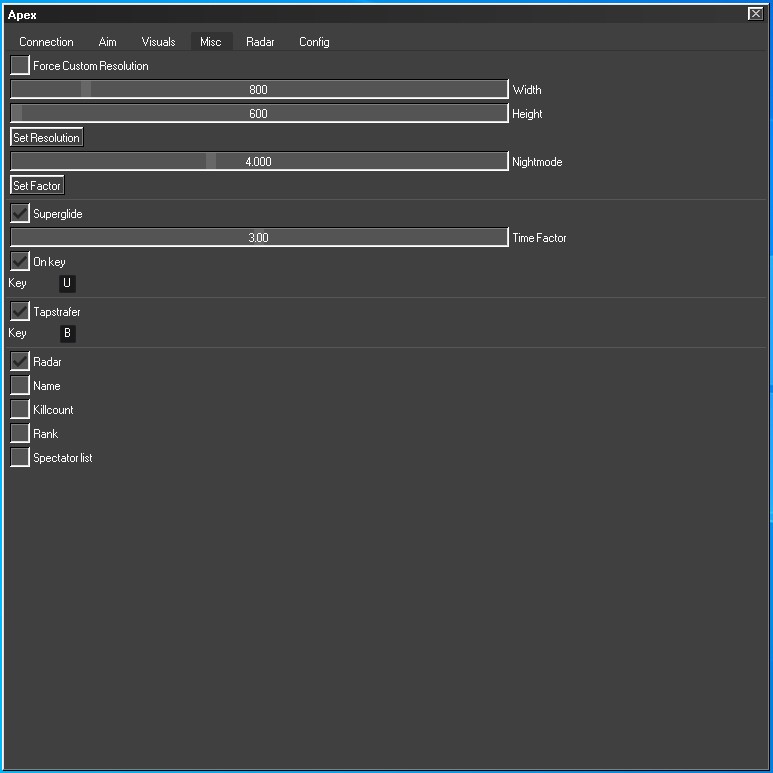Enable the Rank checkbox
This screenshot has height=773, width=773.
(x=20, y=433)
